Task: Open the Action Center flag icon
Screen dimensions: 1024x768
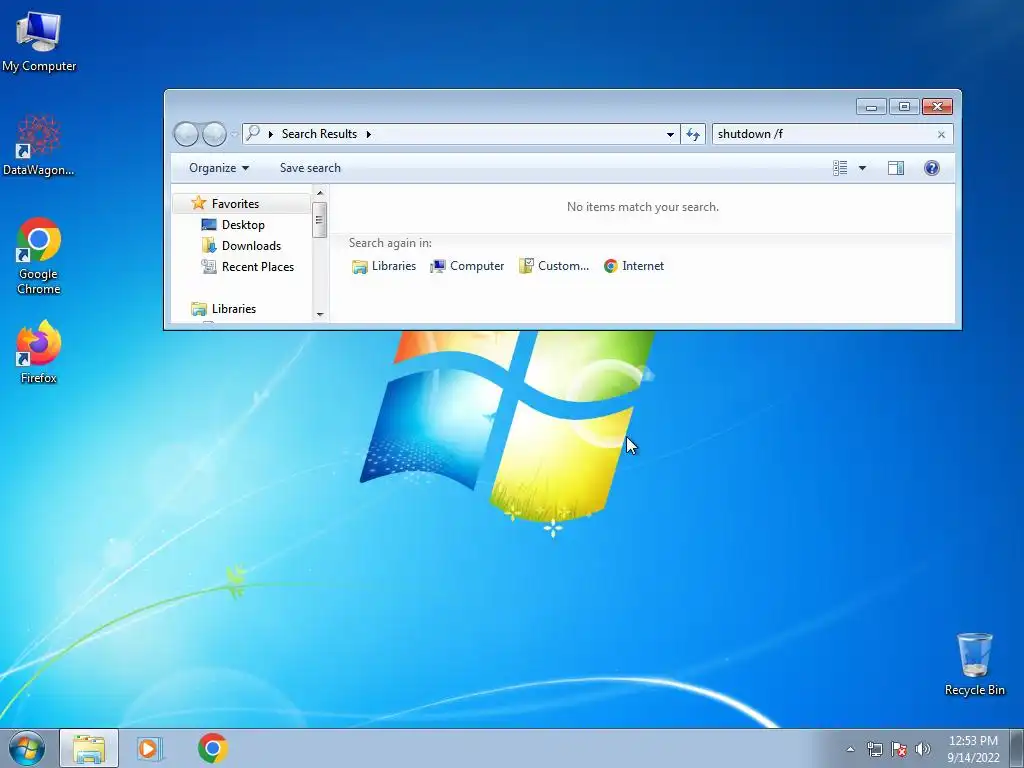Action: (899, 749)
